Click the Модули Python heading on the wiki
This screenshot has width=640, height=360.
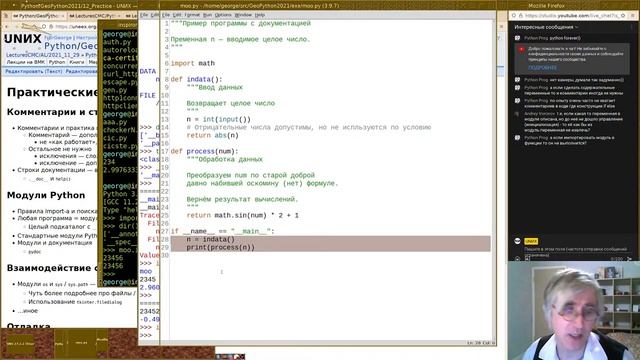[x=46, y=195]
